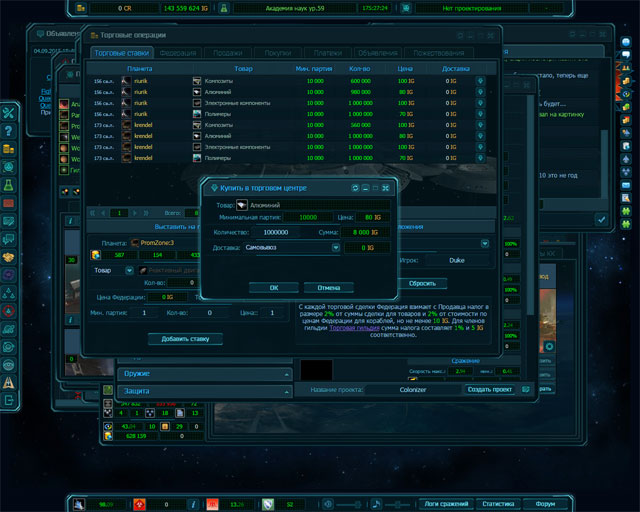Open the purple galaxy icon in left sidebar

pyautogui.click(x=9, y=275)
